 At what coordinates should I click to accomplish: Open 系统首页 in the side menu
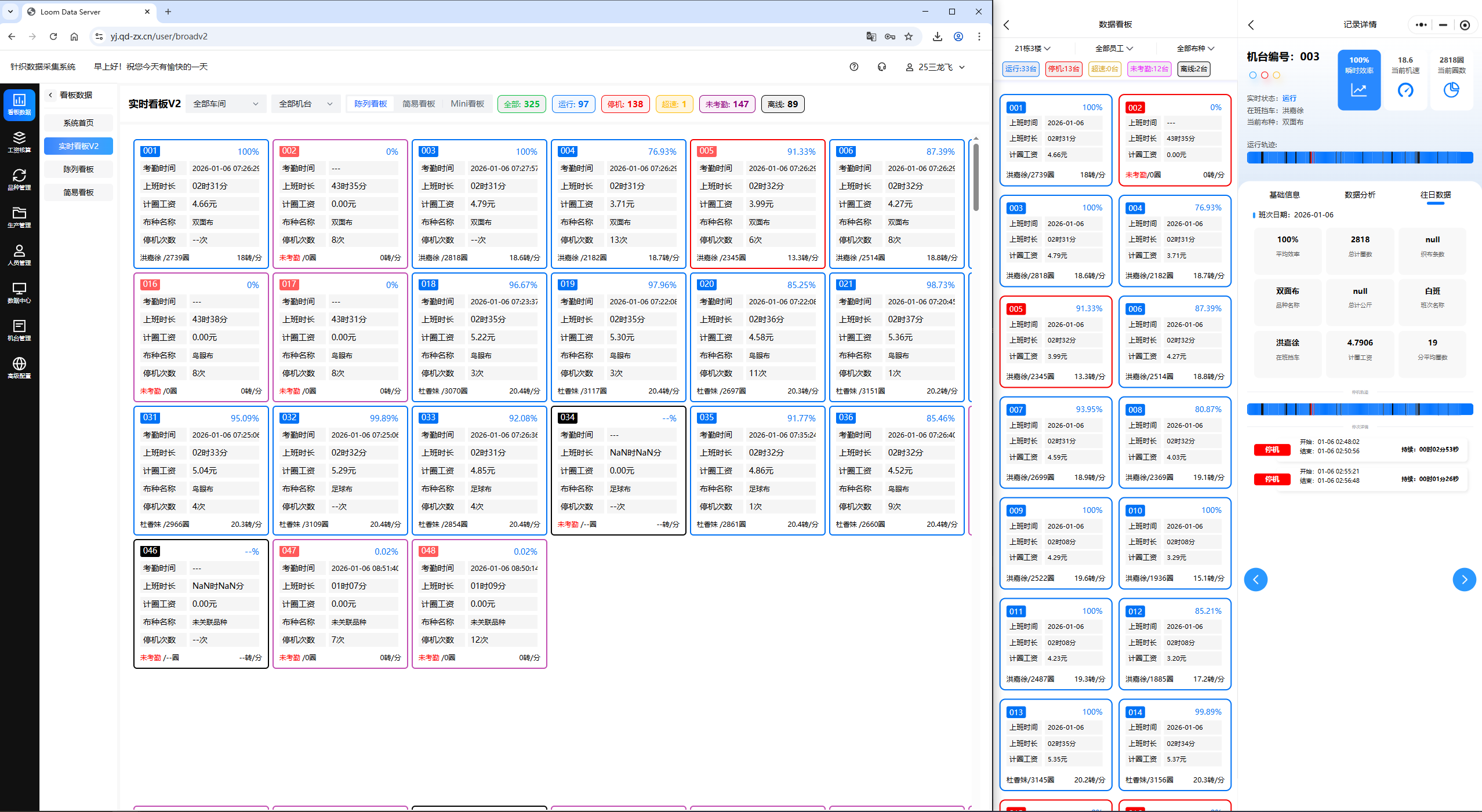click(78, 123)
